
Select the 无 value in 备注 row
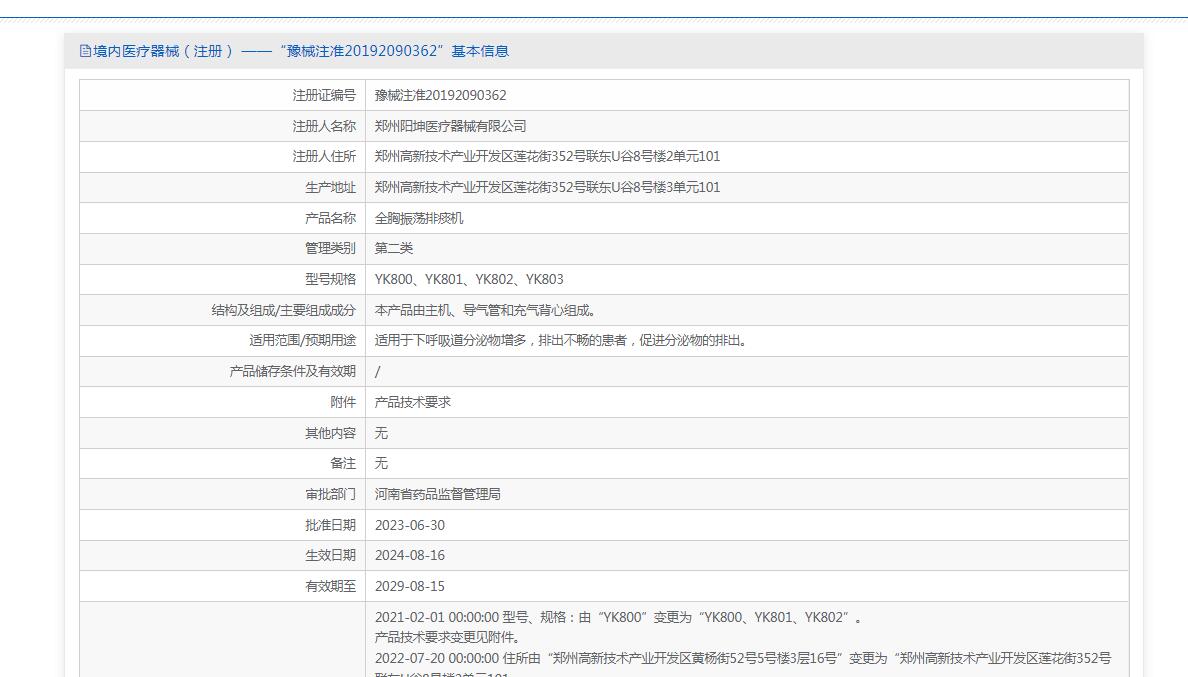pos(381,463)
